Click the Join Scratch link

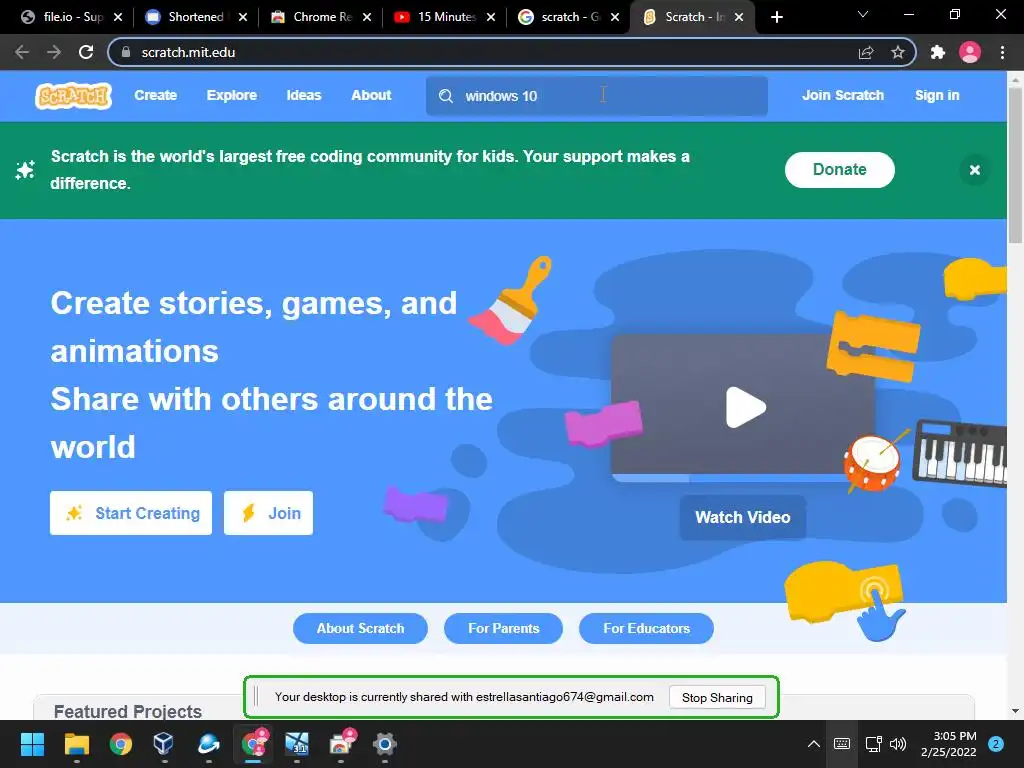coord(842,95)
